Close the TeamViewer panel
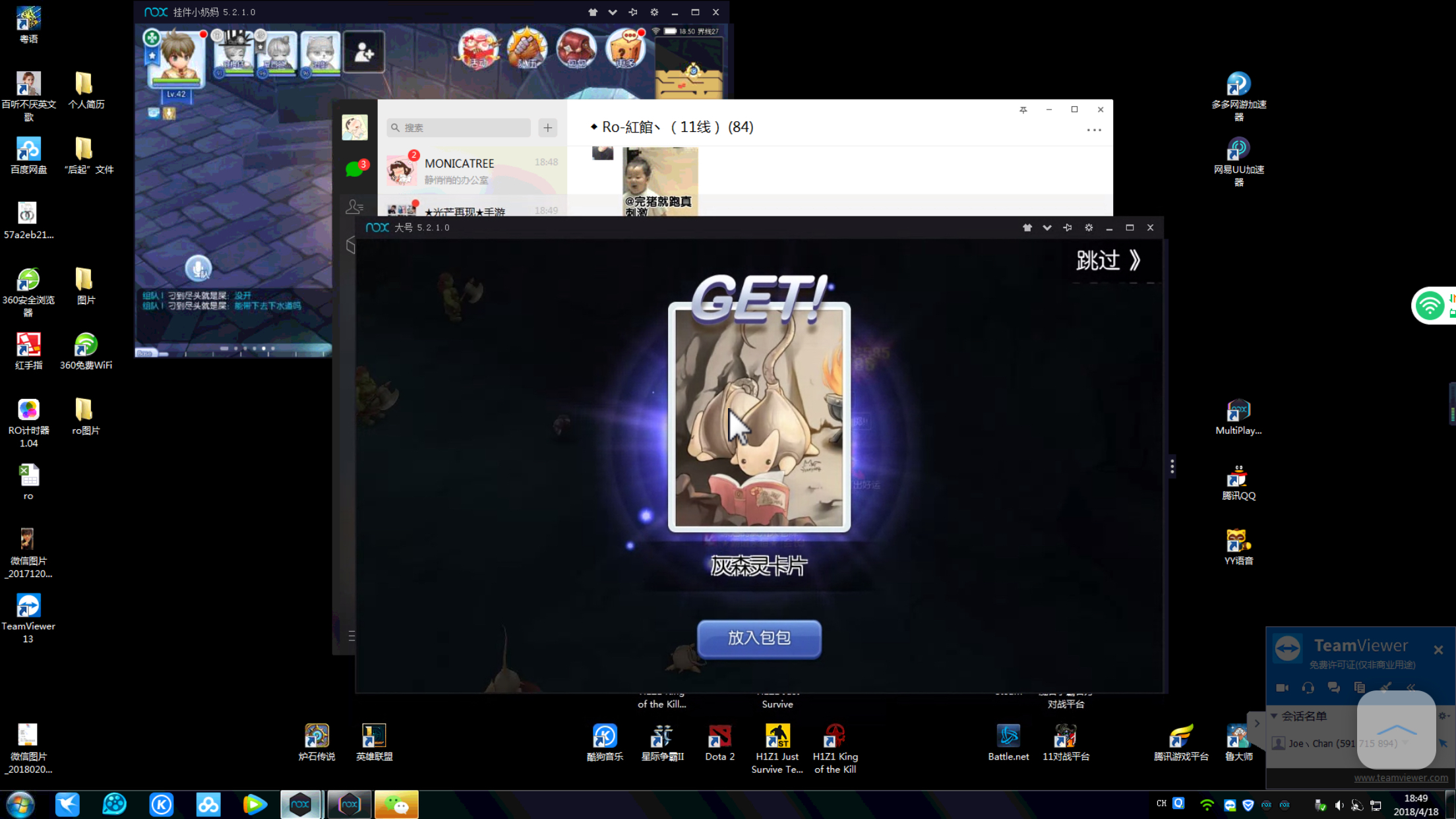The image size is (1456, 819). click(1439, 650)
